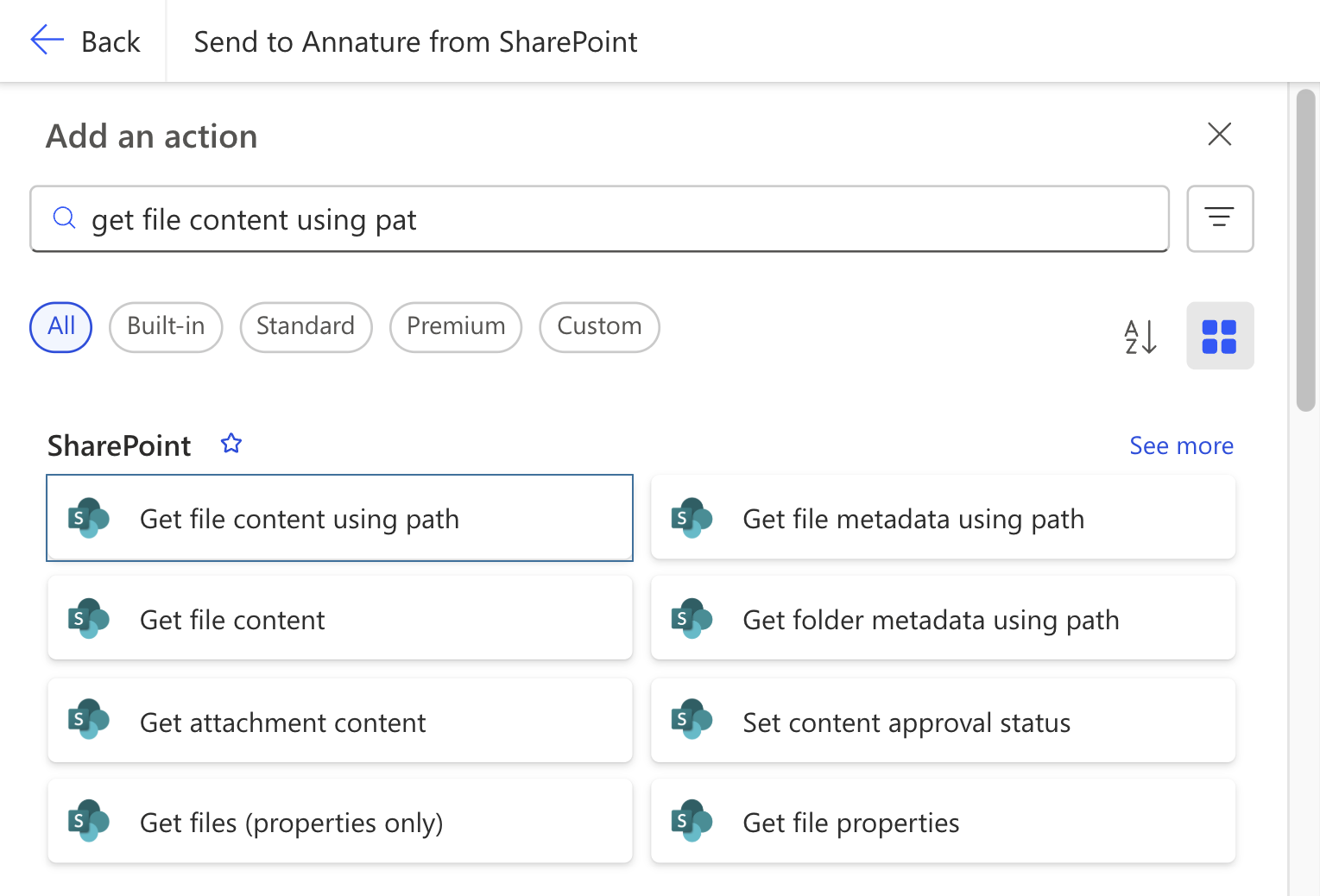This screenshot has height=896, width=1320.
Task: Select the All filter pill
Action: 61,326
